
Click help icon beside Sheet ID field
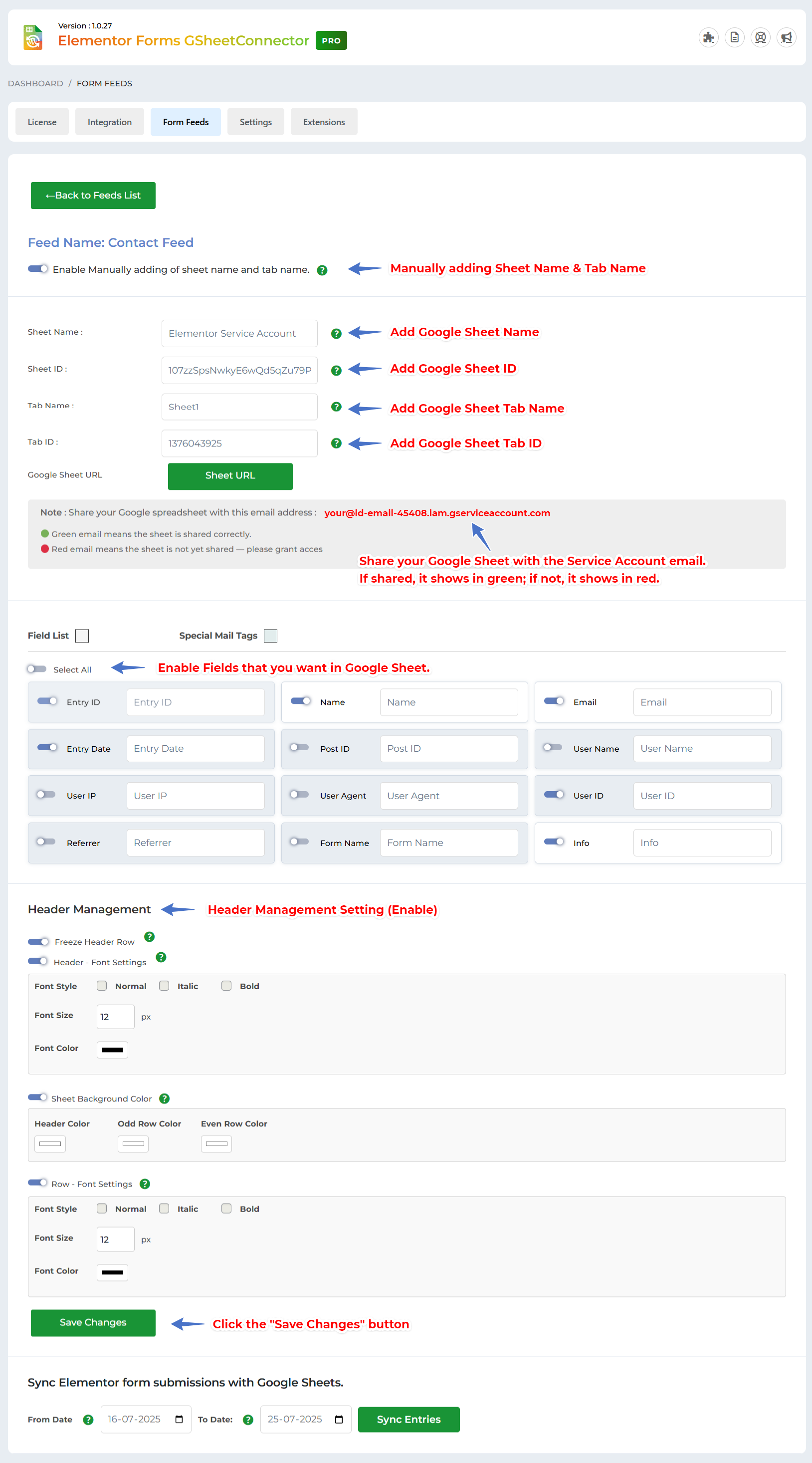[336, 370]
